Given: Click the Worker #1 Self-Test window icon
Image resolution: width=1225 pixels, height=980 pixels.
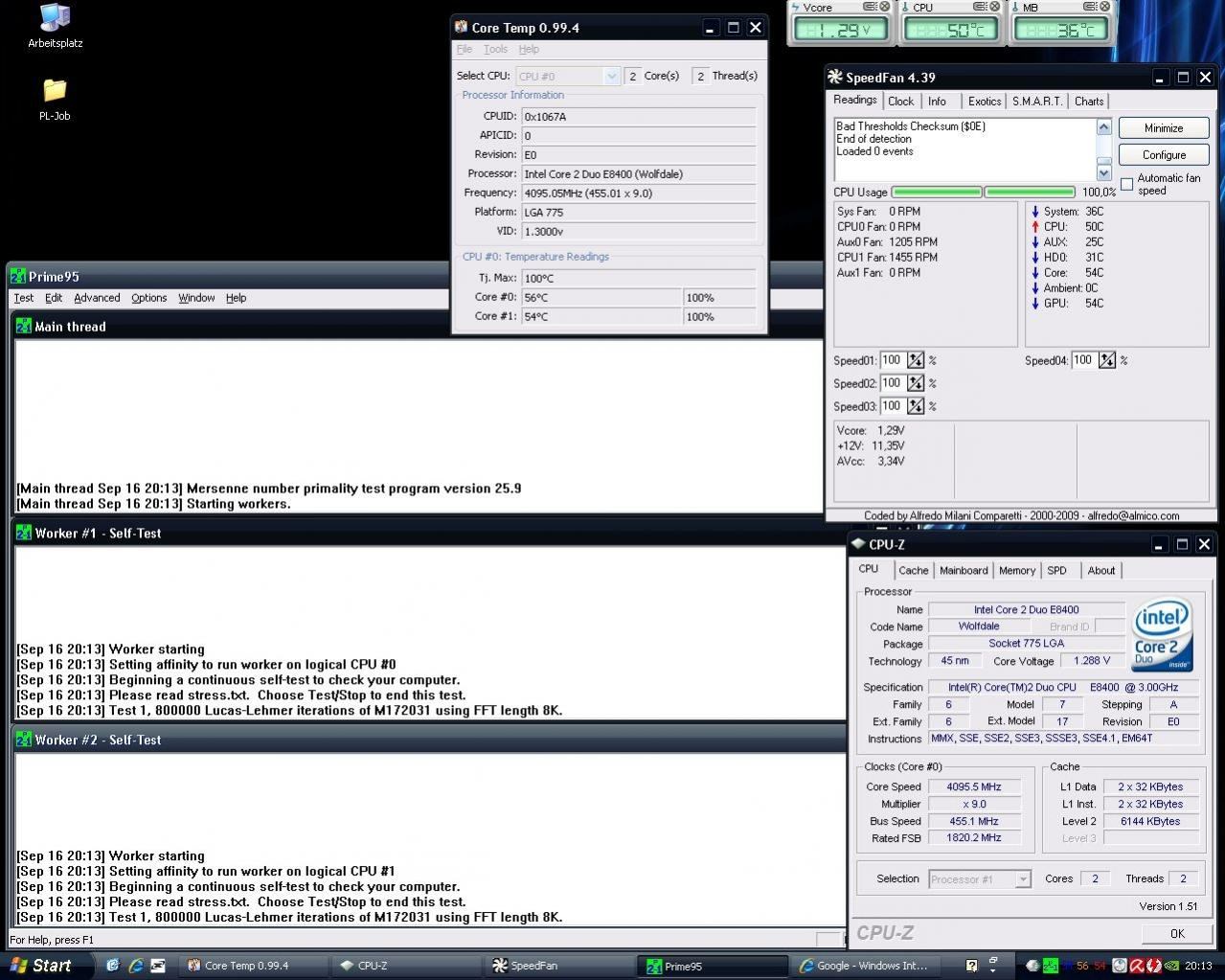Looking at the screenshot, I should pos(24,534).
